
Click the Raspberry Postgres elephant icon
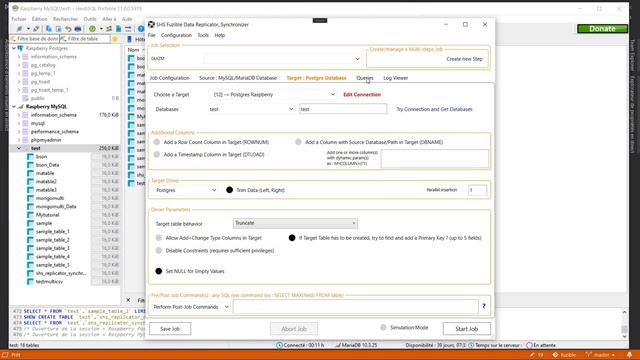pyautogui.click(x=20, y=48)
